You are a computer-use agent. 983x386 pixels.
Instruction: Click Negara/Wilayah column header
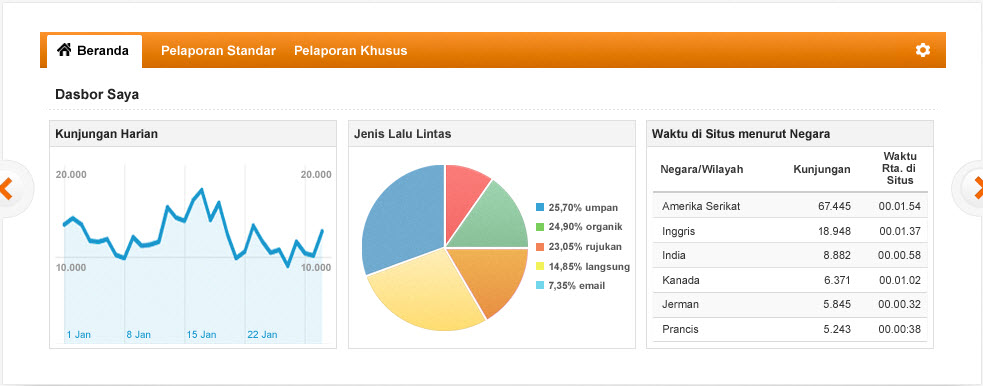point(702,169)
